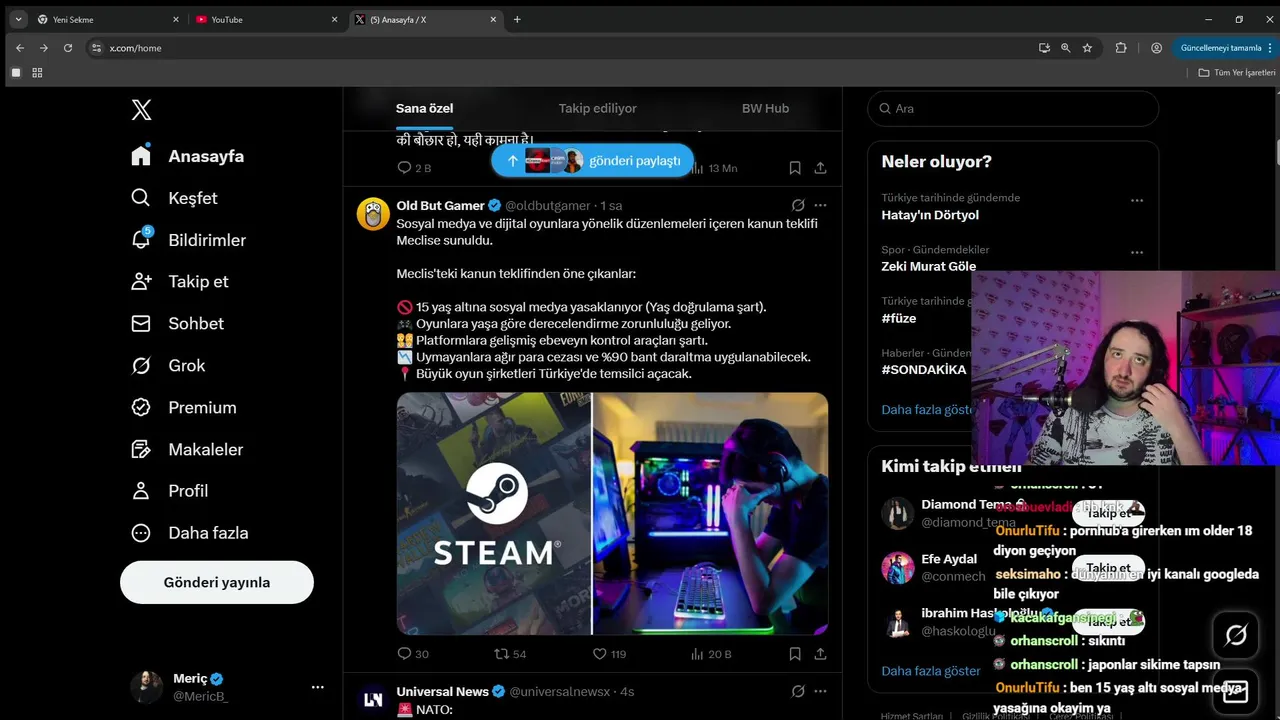Open Old But Gamer avatar
The width and height of the screenshot is (1280, 720).
tap(373, 214)
